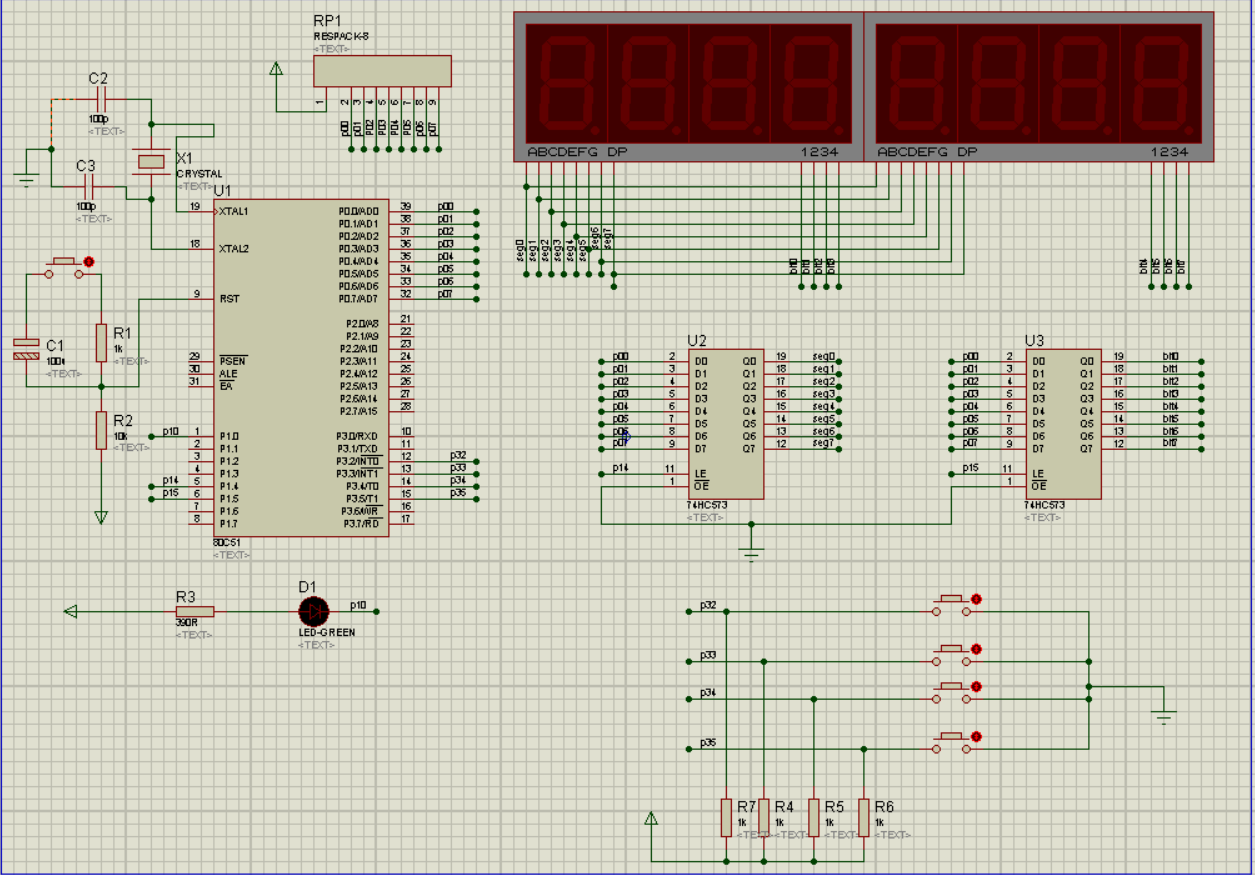Click the C1 capacitor symbol
Image resolution: width=1255 pixels, height=875 pixels.
tap(27, 349)
